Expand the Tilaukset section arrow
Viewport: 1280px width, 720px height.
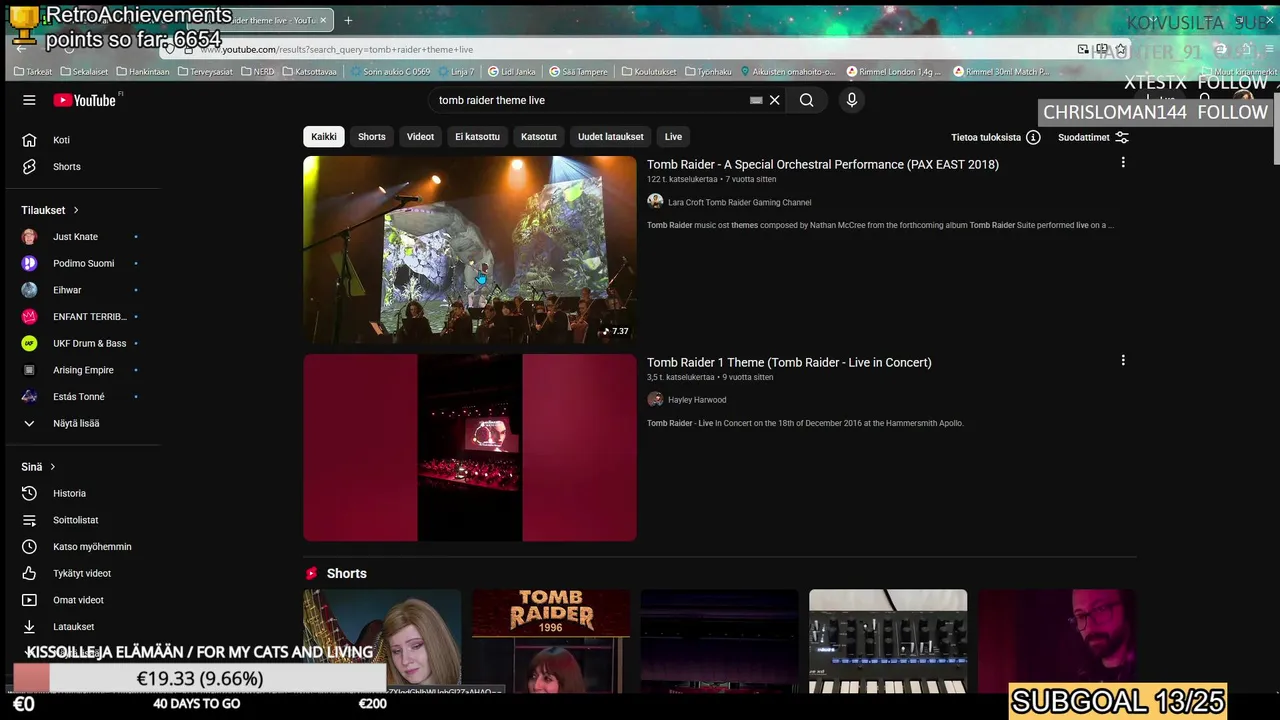[x=75, y=210]
